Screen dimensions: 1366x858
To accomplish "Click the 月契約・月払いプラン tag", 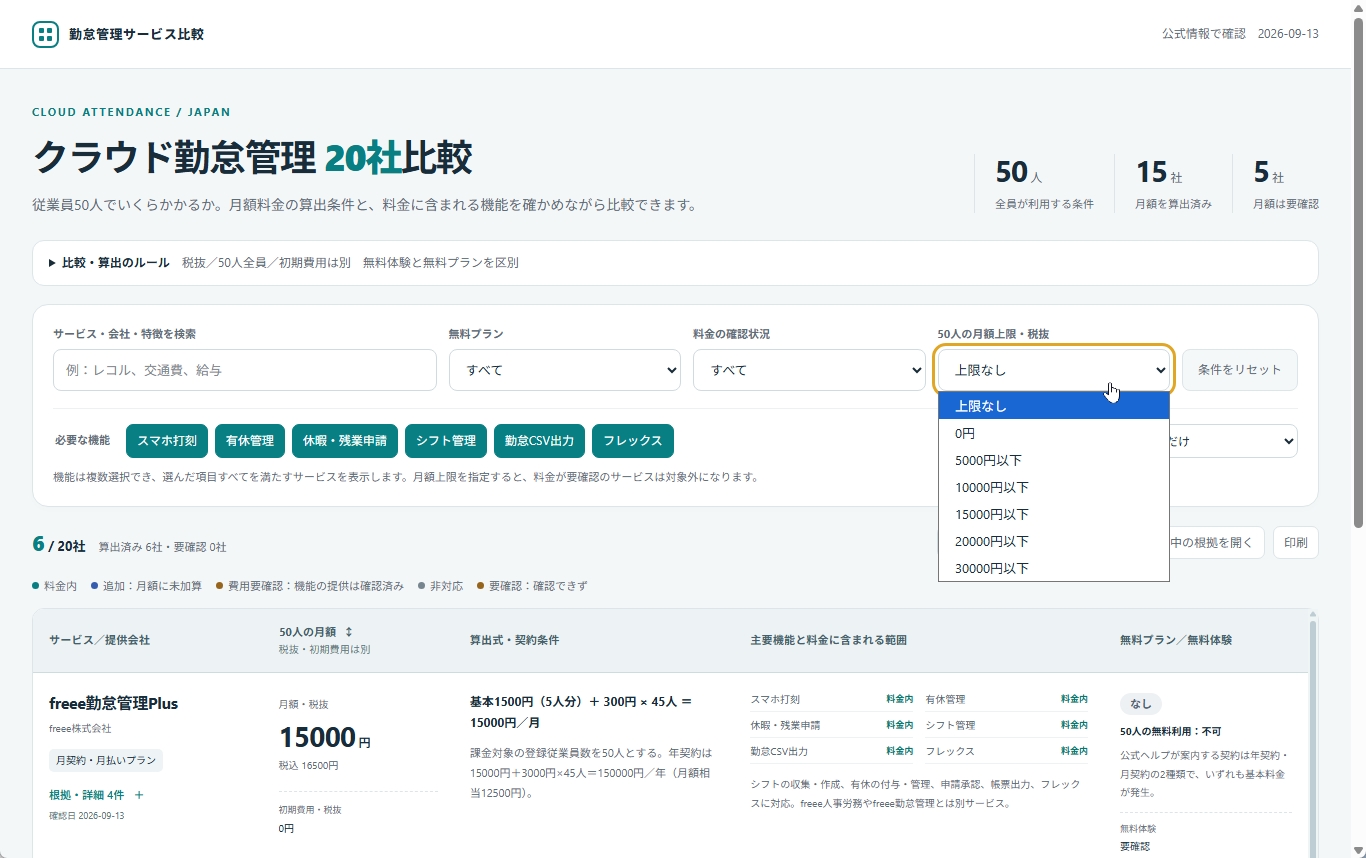I will [106, 760].
